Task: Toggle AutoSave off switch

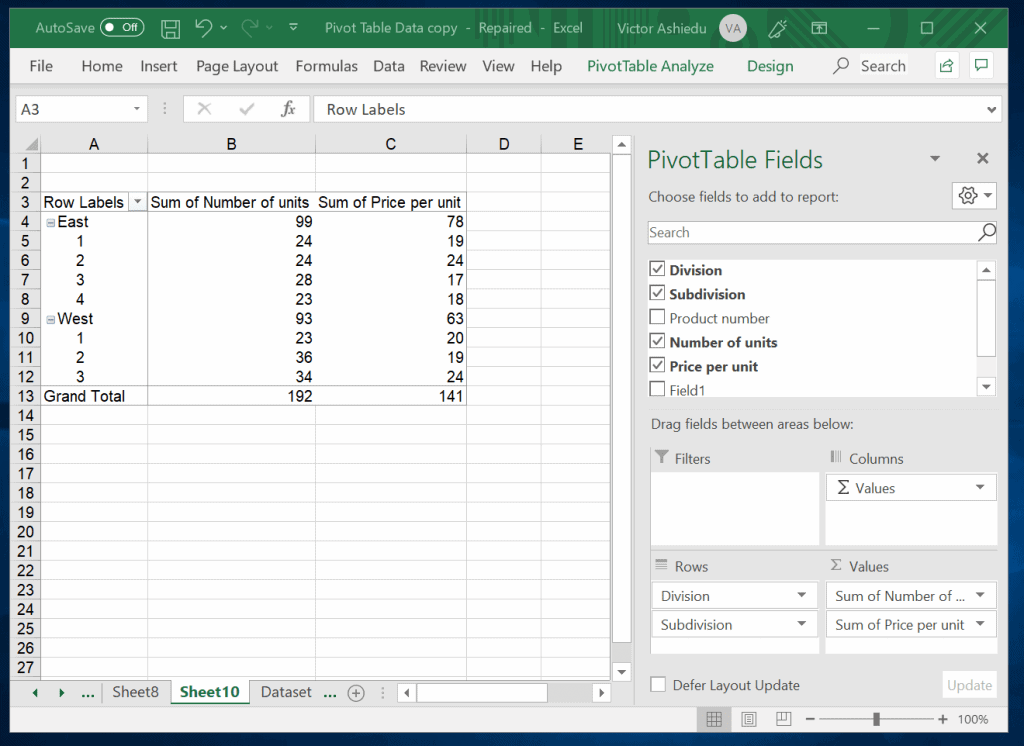Action: (122, 28)
